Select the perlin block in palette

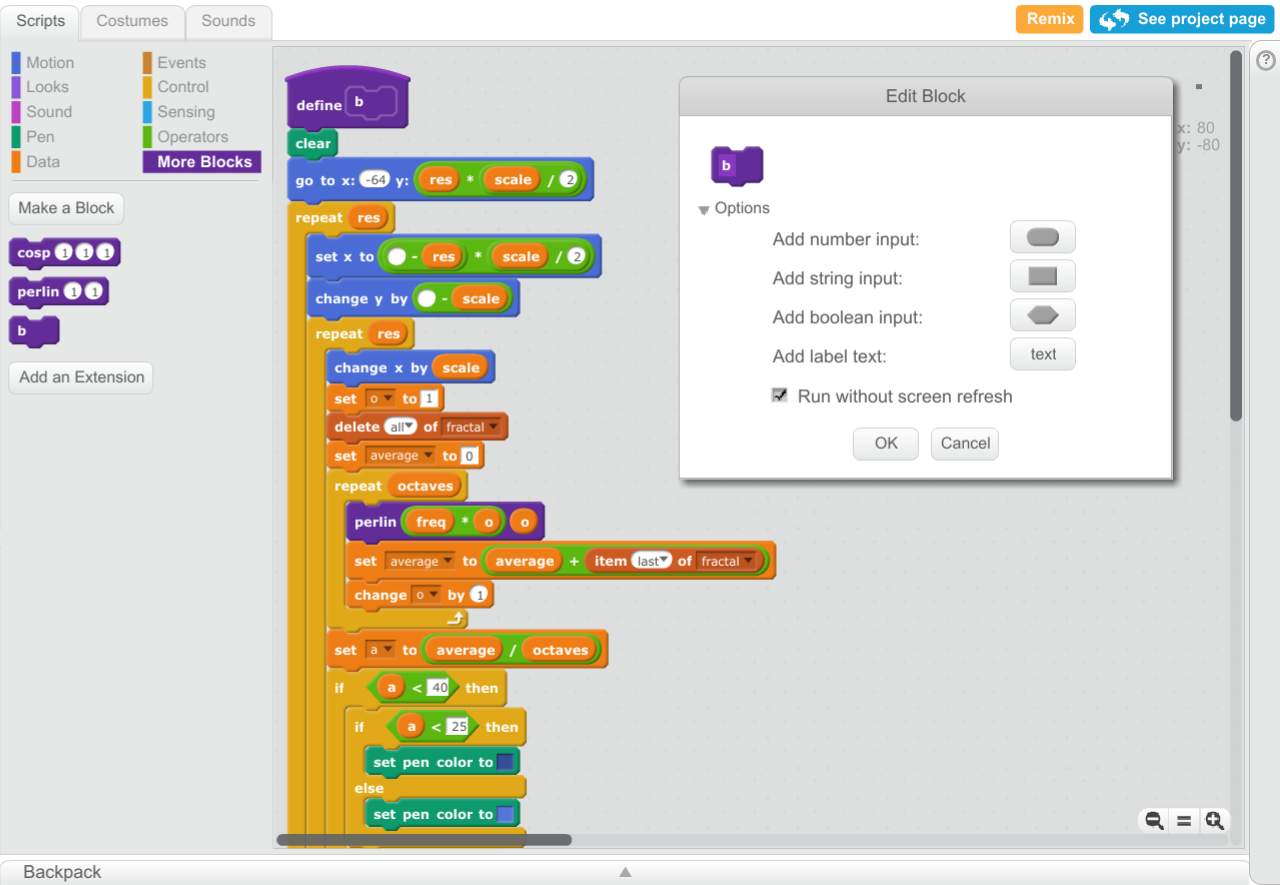pos(58,292)
